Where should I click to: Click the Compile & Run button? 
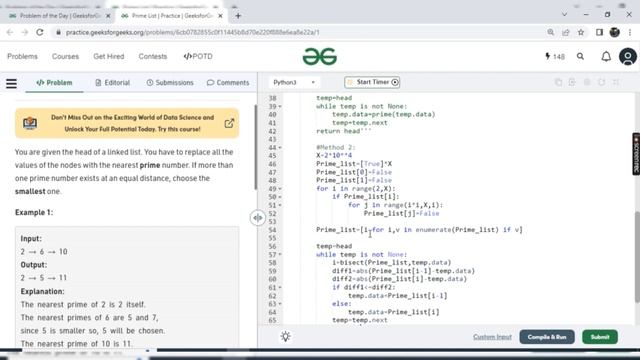(547, 337)
